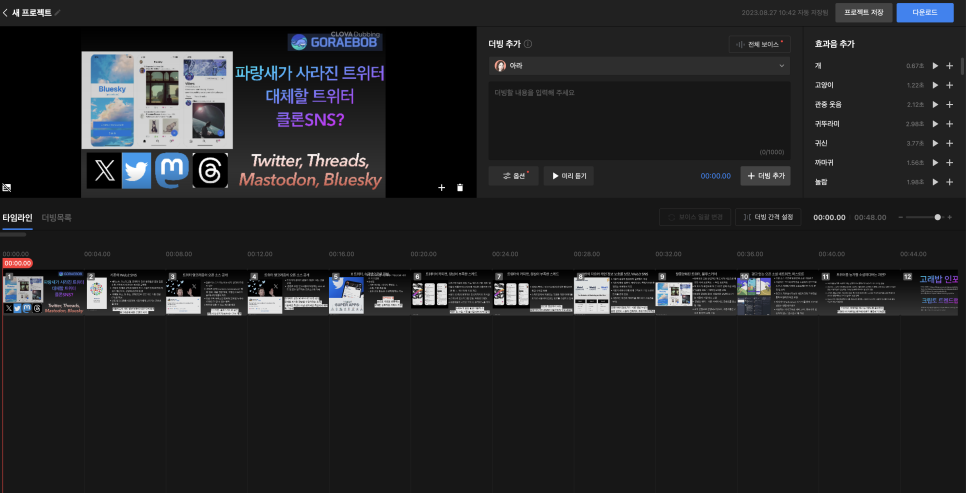Play the 개 sound effect

tap(935, 65)
